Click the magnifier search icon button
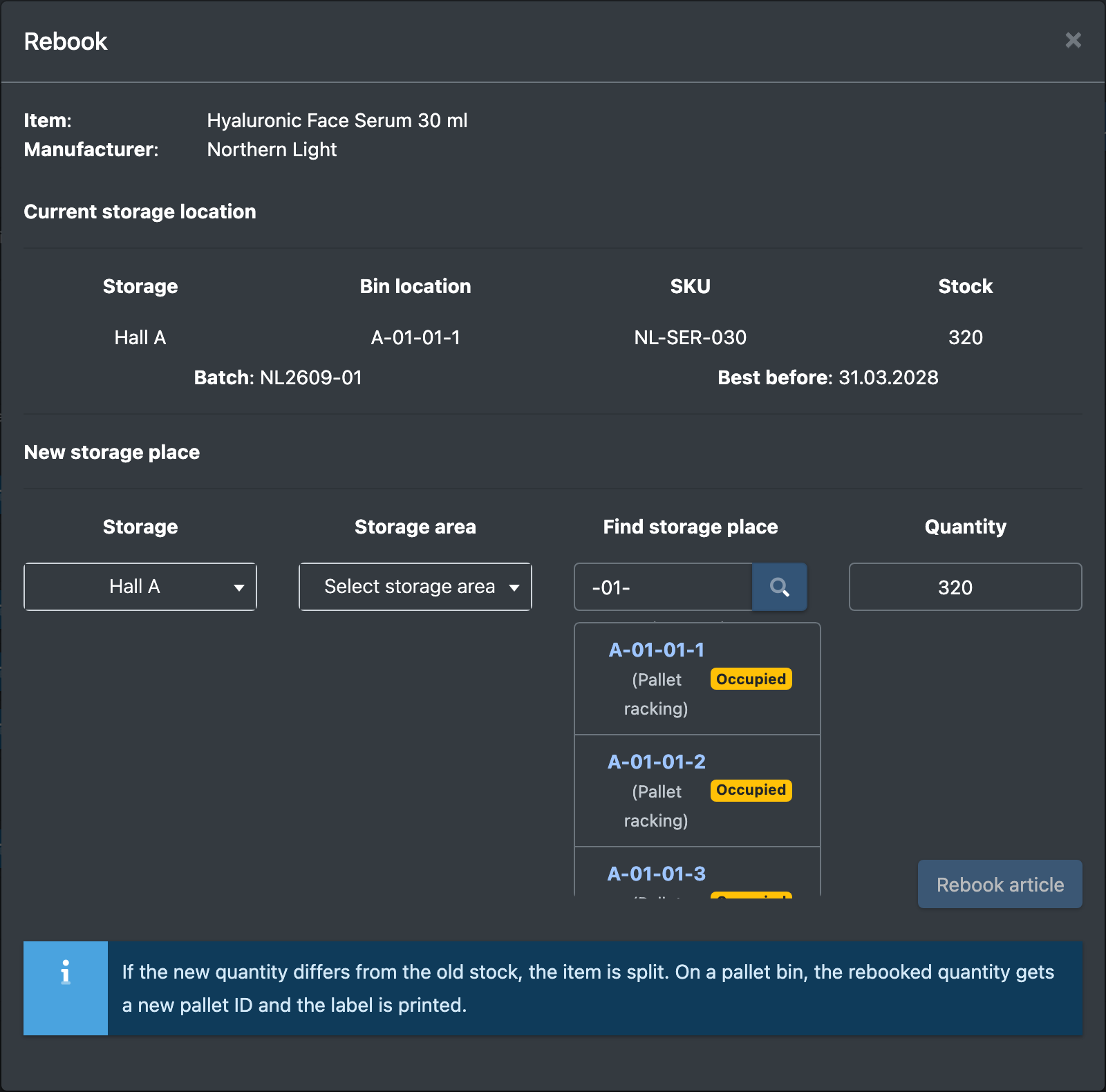Image resolution: width=1106 pixels, height=1092 pixels. coord(779,587)
